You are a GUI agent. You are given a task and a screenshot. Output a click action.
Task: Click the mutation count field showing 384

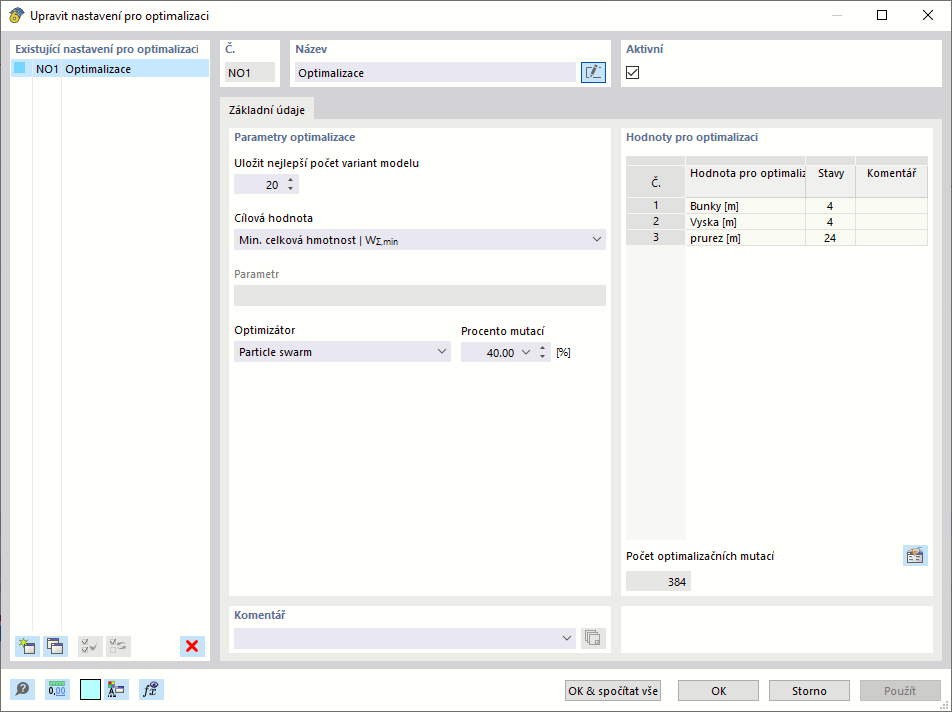[x=658, y=581]
